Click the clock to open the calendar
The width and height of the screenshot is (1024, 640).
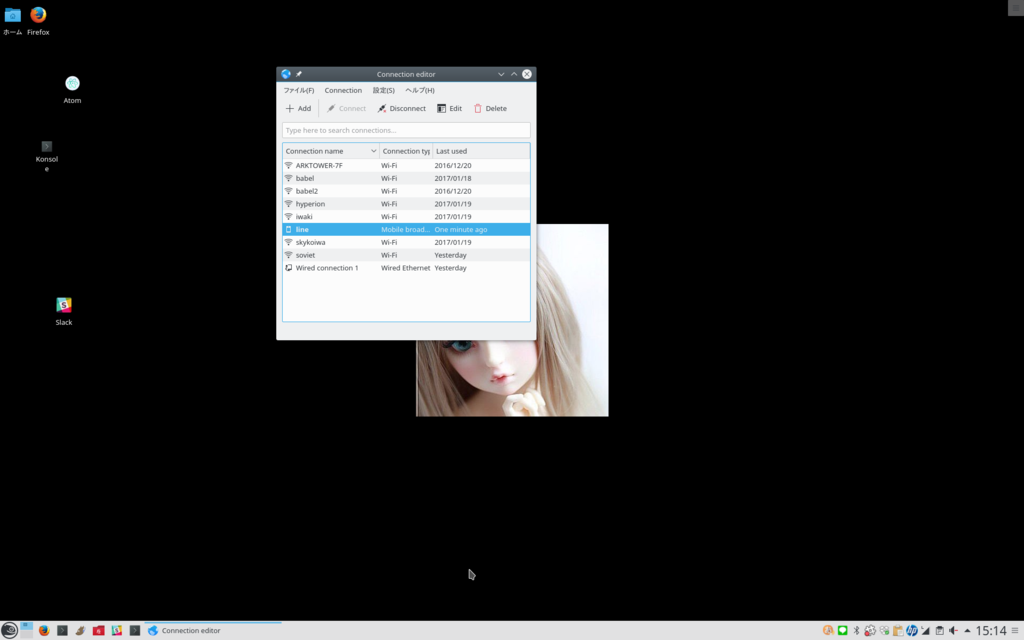click(x=988, y=630)
